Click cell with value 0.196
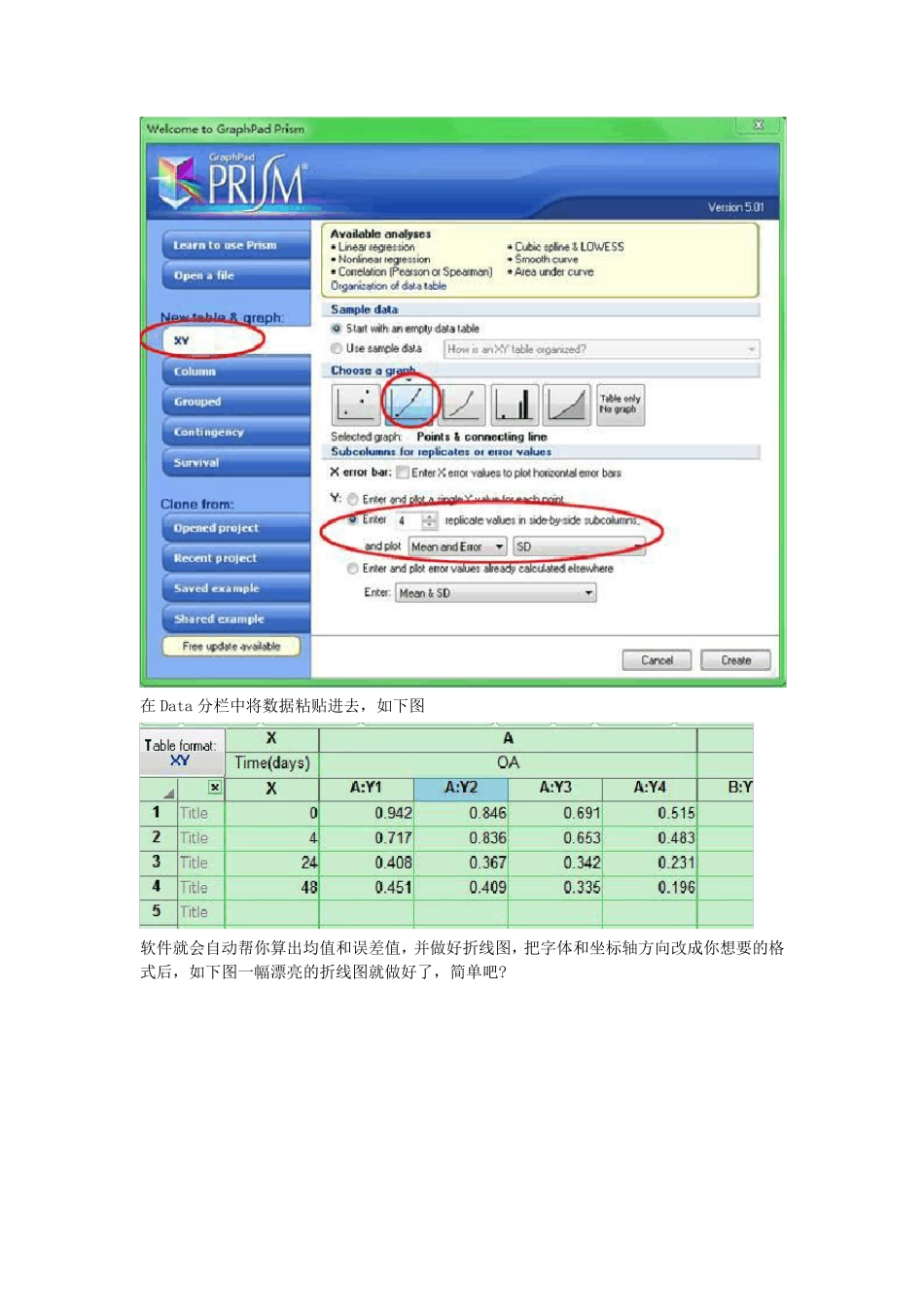This screenshot has width=924, height=1307. [650, 887]
